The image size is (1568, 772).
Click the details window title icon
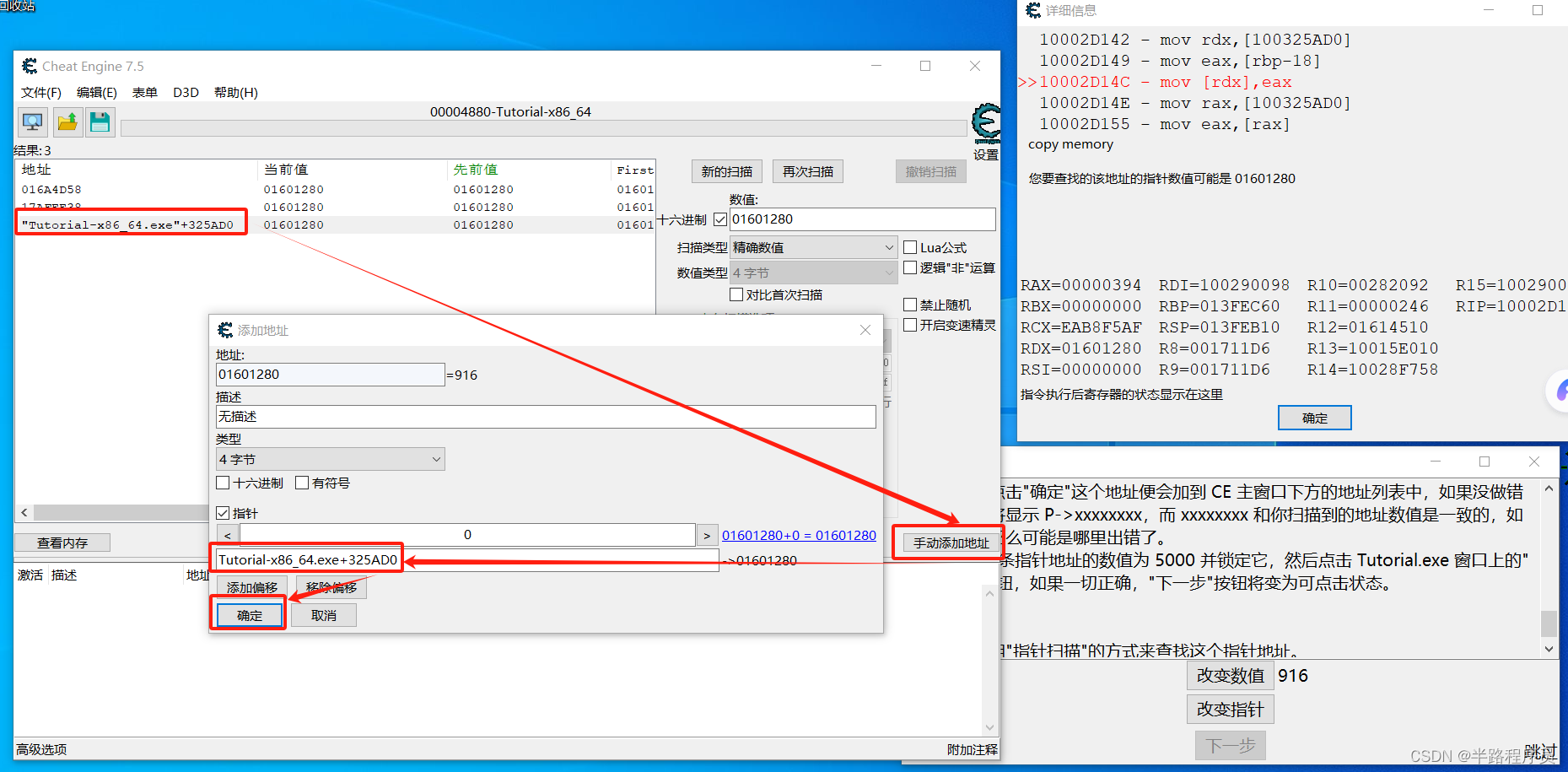(x=1033, y=10)
